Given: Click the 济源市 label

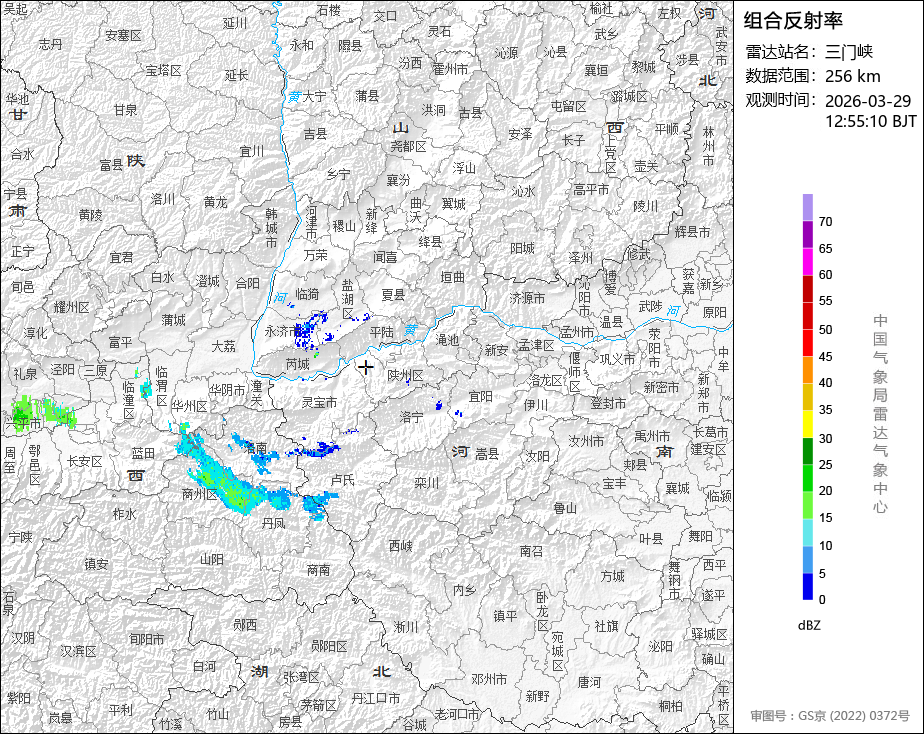Looking at the screenshot, I should click(527, 299).
